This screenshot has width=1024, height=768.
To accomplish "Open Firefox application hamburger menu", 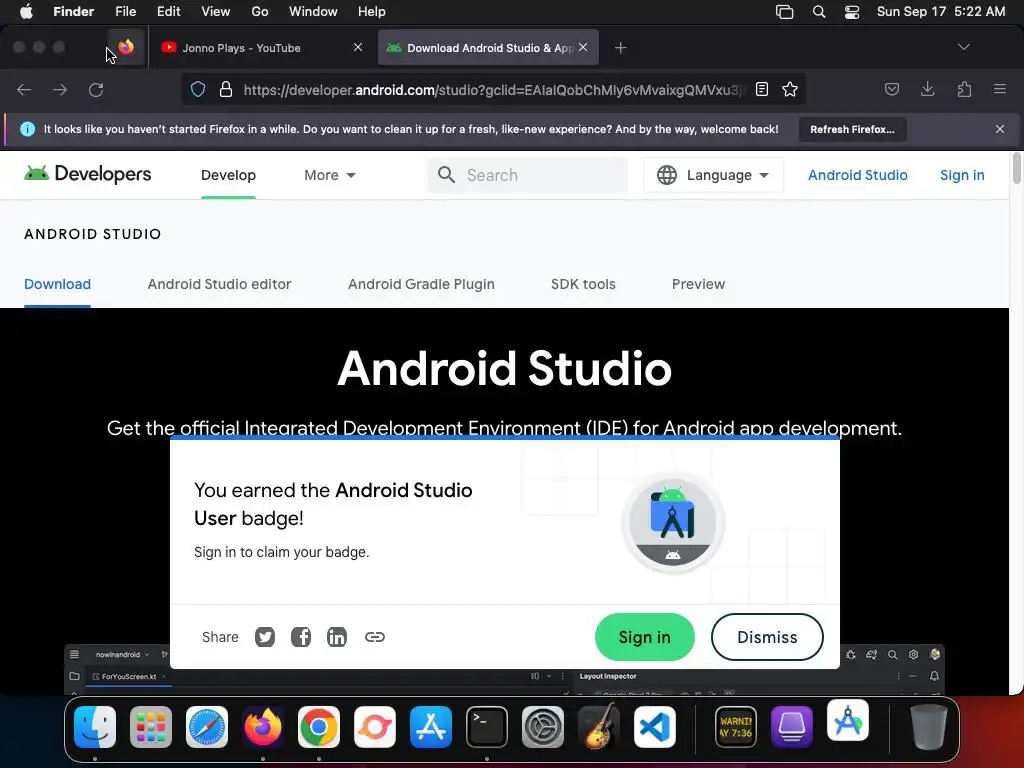I will pyautogui.click(x=1000, y=89).
